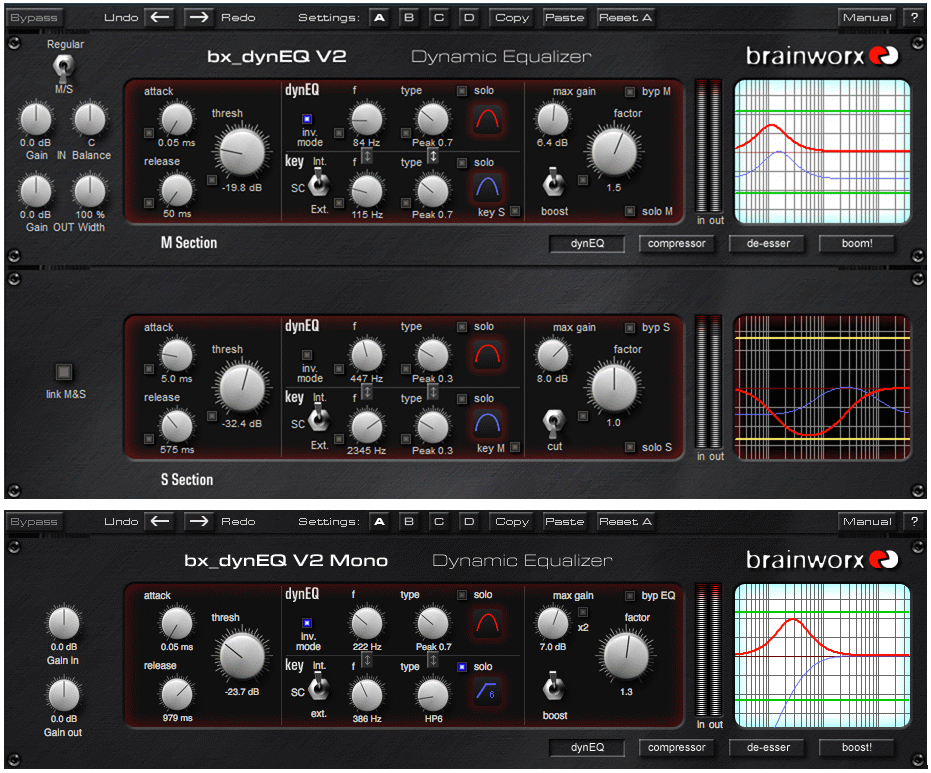This screenshot has height=773, width=931.
Task: Enable solo M checkbox
Action: [630, 211]
